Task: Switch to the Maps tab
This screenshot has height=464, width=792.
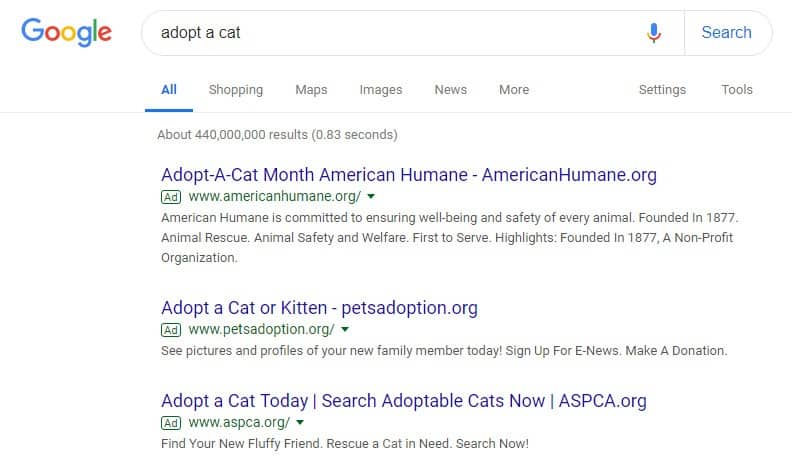Action: 311,90
